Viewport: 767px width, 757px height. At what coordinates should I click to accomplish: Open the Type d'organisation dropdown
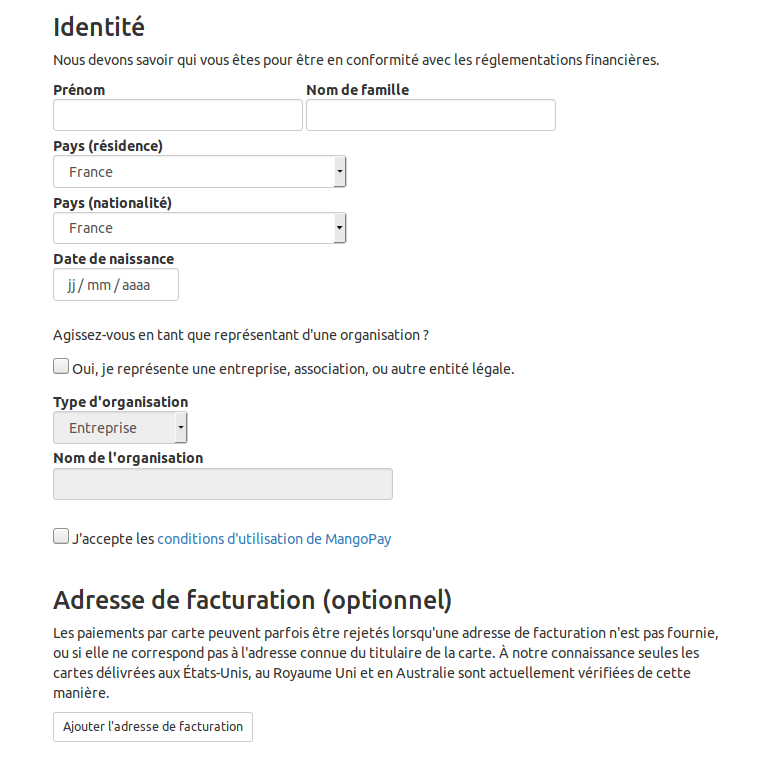pos(120,428)
